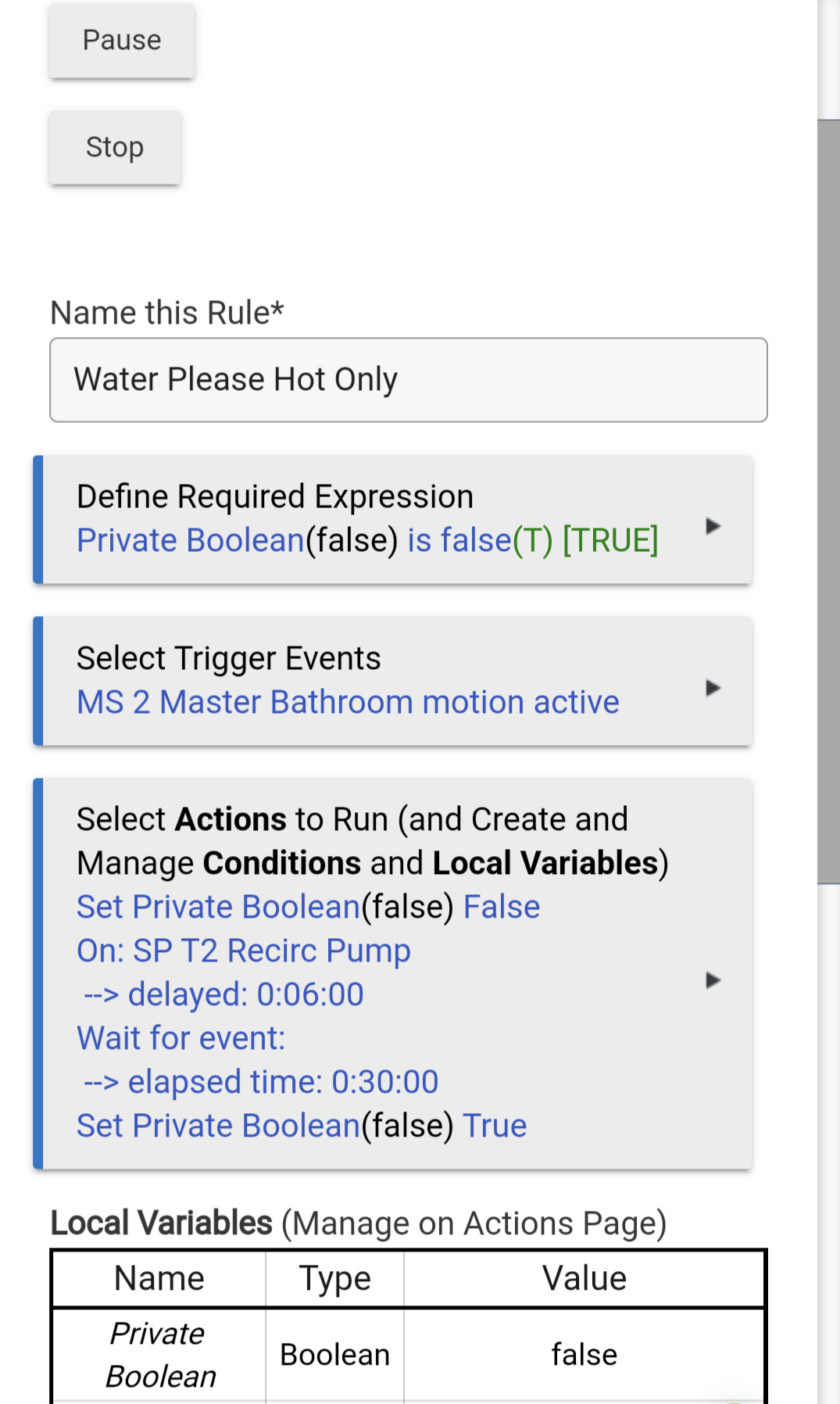
Task: Expand Select Actions to Run arrow
Action: tap(712, 980)
